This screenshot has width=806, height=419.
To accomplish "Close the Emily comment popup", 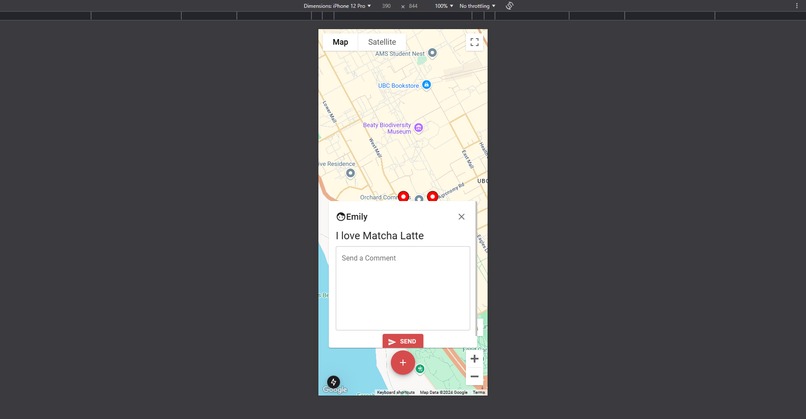I will click(x=461, y=217).
